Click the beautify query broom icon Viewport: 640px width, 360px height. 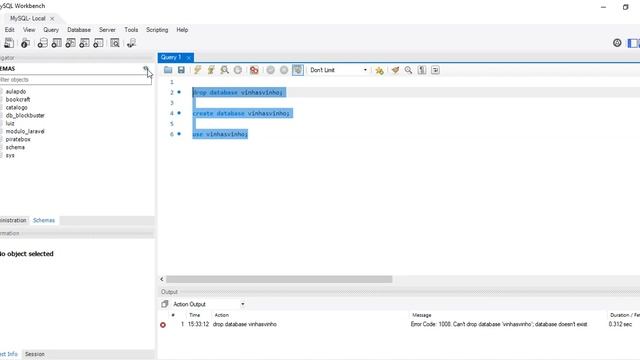[395, 70]
